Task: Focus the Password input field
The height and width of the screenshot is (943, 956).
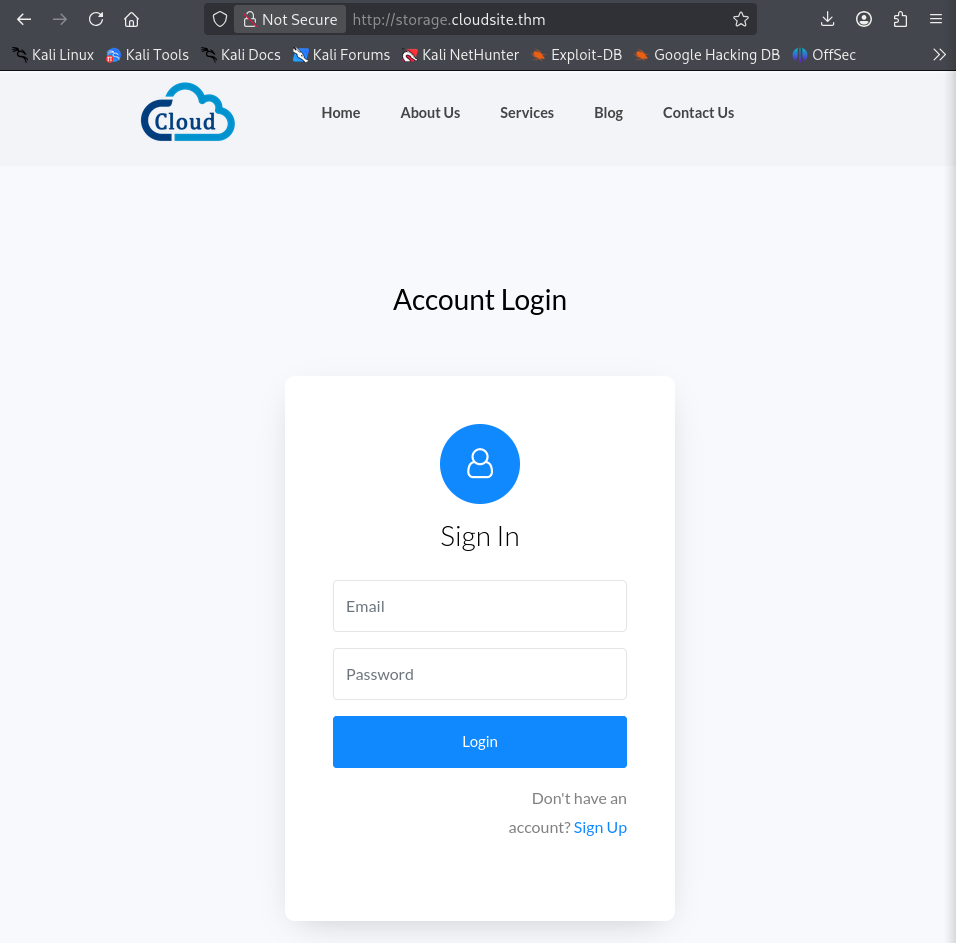Action: 480,674
